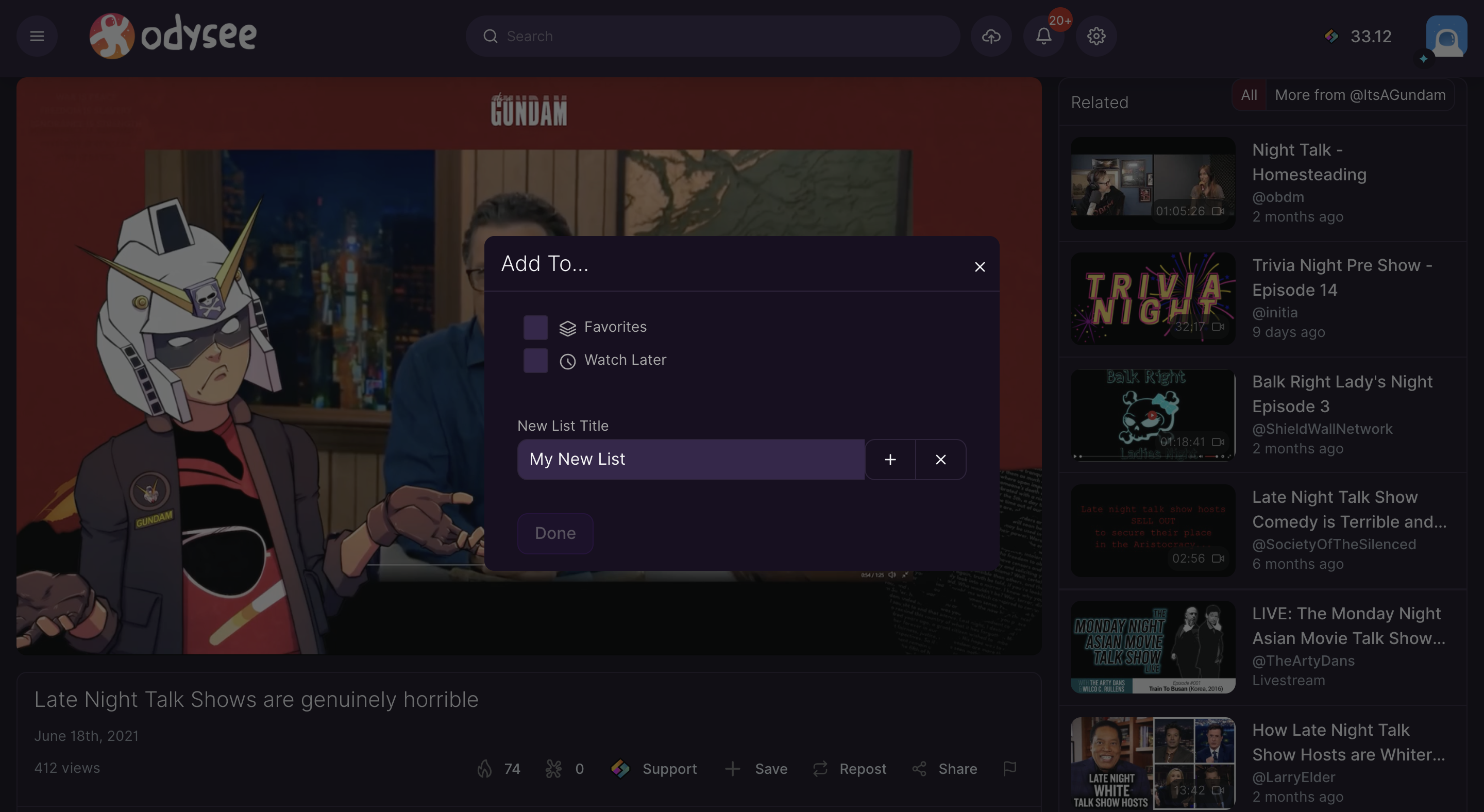Click the 6 months ago text
The image size is (1484, 812).
click(1297, 564)
